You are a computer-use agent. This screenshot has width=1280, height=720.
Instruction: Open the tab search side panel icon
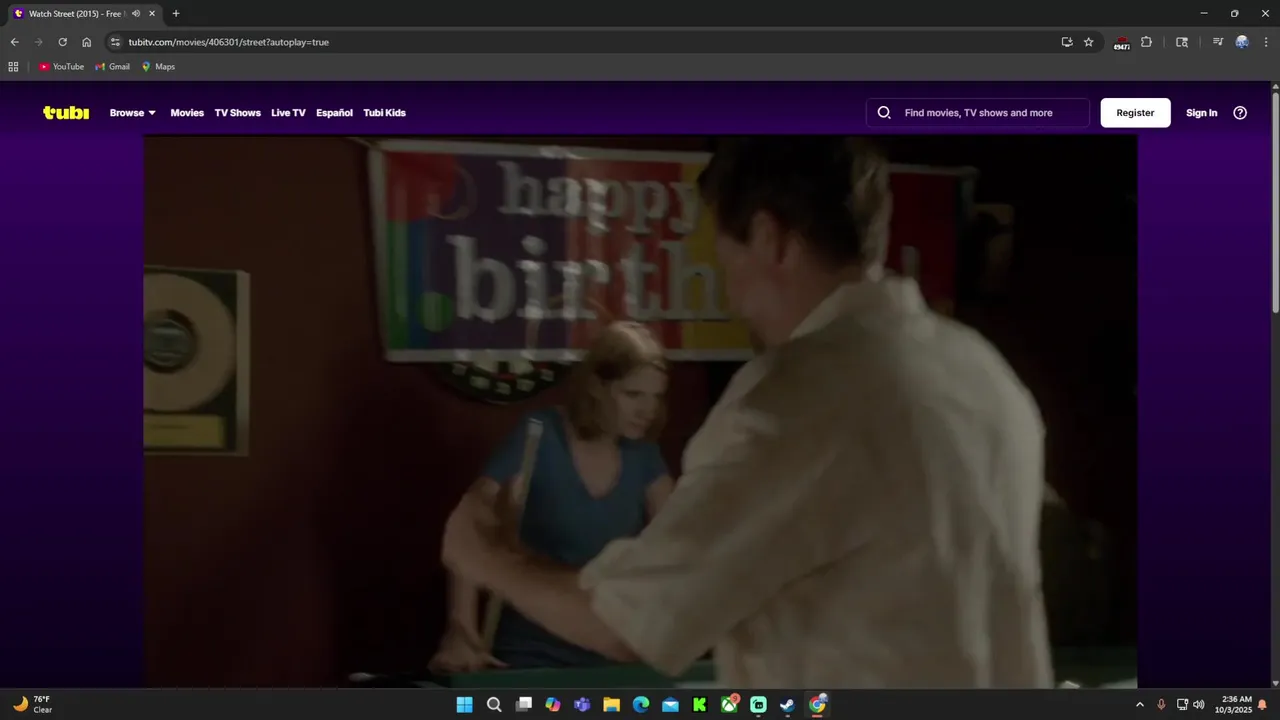pyautogui.click(x=1181, y=42)
